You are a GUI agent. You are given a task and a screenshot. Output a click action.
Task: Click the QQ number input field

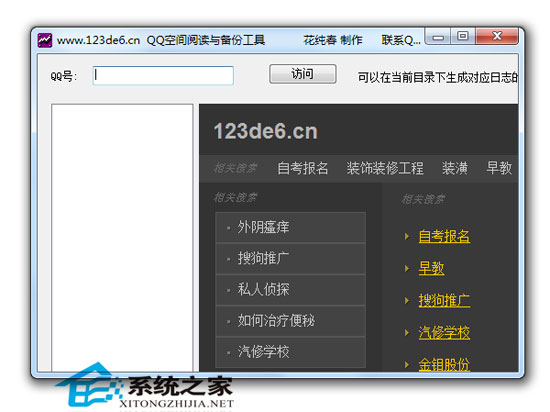coord(163,75)
